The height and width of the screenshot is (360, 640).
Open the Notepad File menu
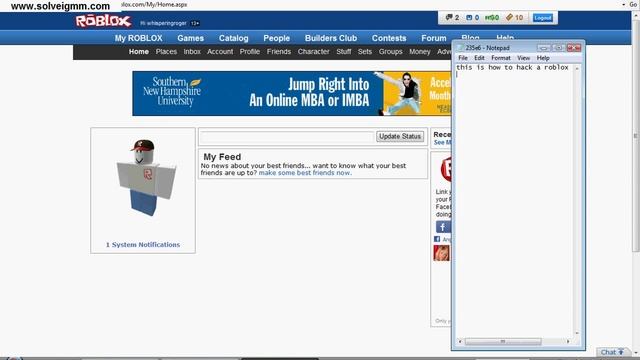(x=463, y=58)
